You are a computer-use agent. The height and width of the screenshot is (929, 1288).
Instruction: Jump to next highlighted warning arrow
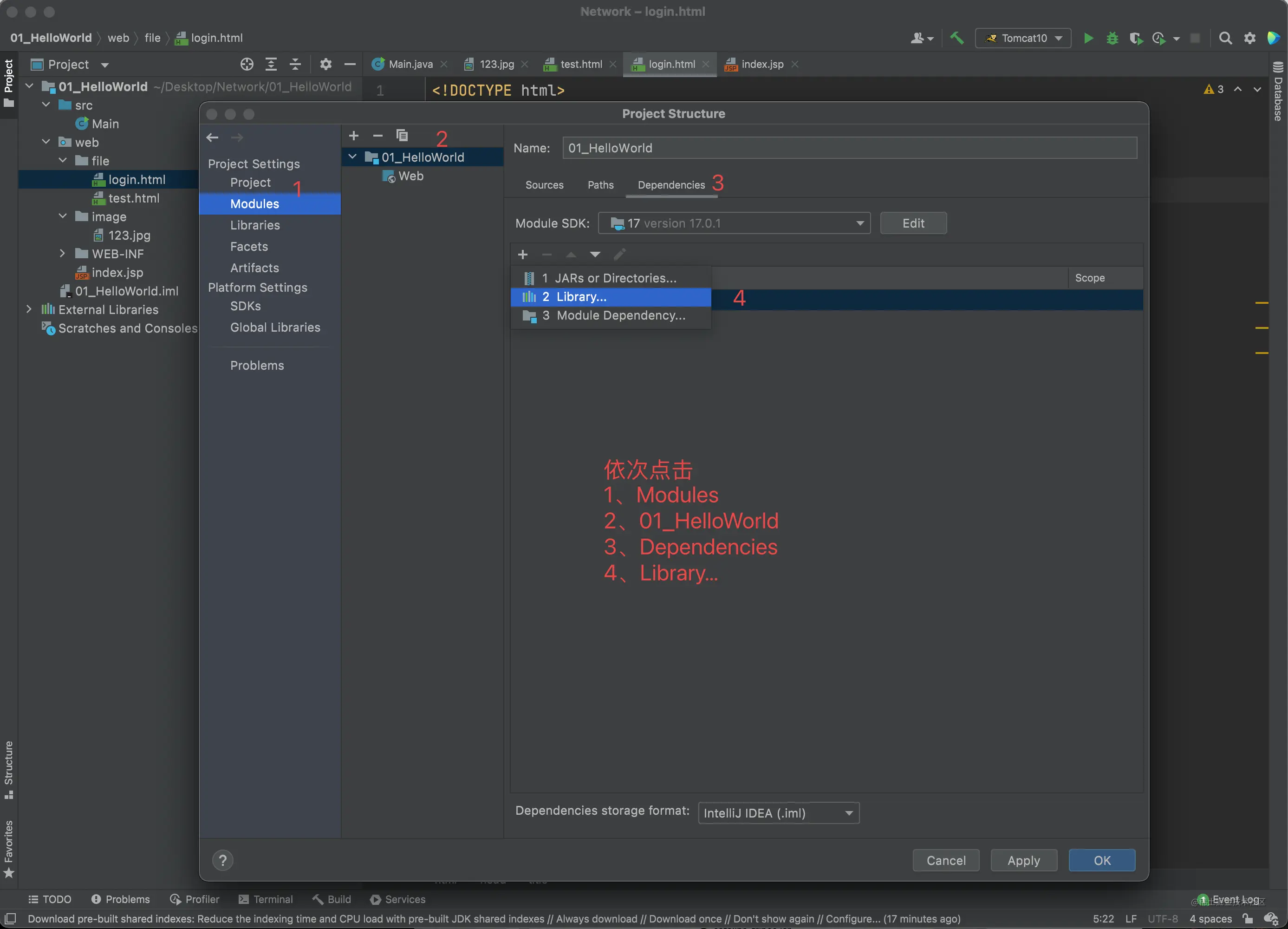1257,89
